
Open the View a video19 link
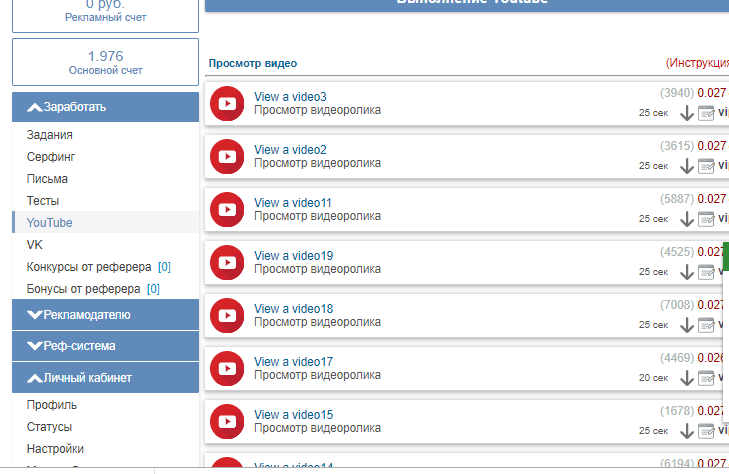[x=293, y=256]
